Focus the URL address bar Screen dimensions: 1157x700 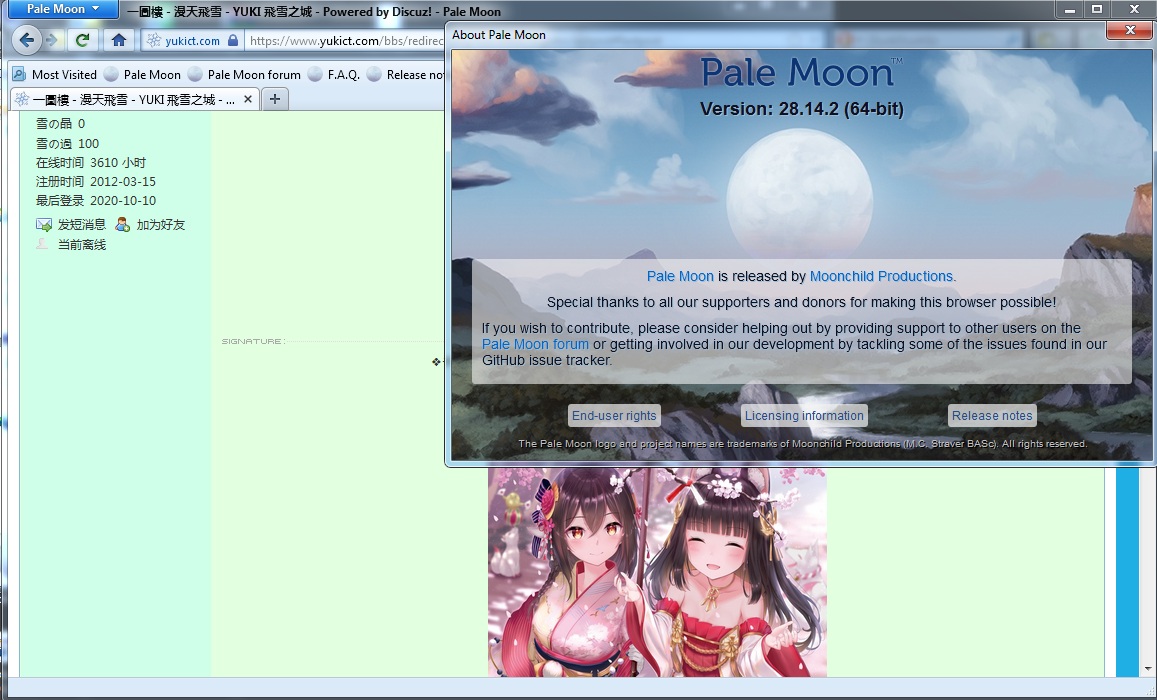345,41
